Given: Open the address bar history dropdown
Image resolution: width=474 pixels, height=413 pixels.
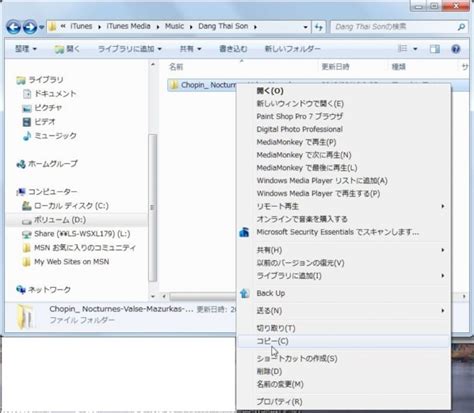Looking at the screenshot, I should click(306, 27).
